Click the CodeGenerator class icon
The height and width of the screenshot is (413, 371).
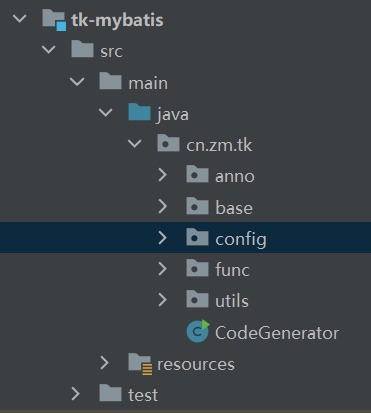click(198, 331)
